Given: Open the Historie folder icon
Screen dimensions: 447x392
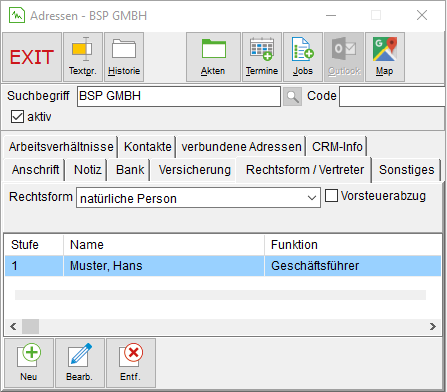Looking at the screenshot, I should (124, 57).
